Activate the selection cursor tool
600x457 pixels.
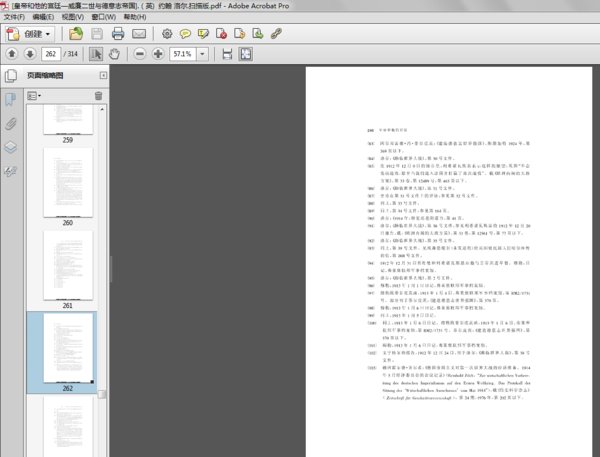[x=96, y=54]
